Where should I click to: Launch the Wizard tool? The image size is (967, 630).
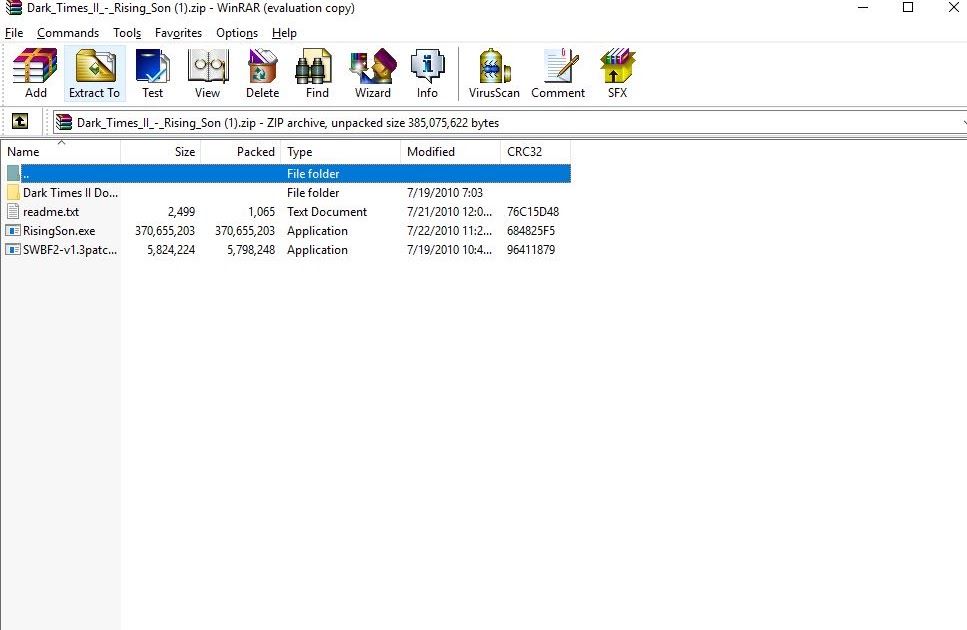click(x=372, y=73)
